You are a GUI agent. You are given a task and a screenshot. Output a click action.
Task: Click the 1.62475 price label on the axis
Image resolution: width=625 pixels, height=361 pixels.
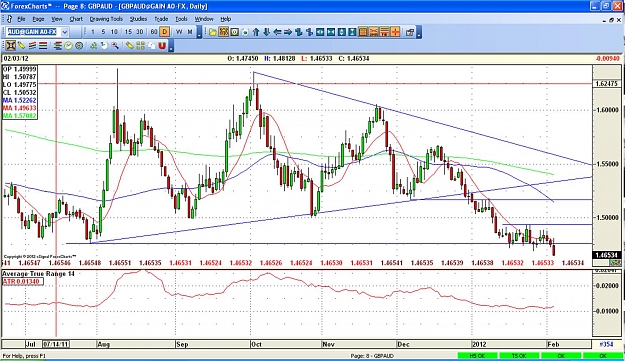click(x=607, y=84)
